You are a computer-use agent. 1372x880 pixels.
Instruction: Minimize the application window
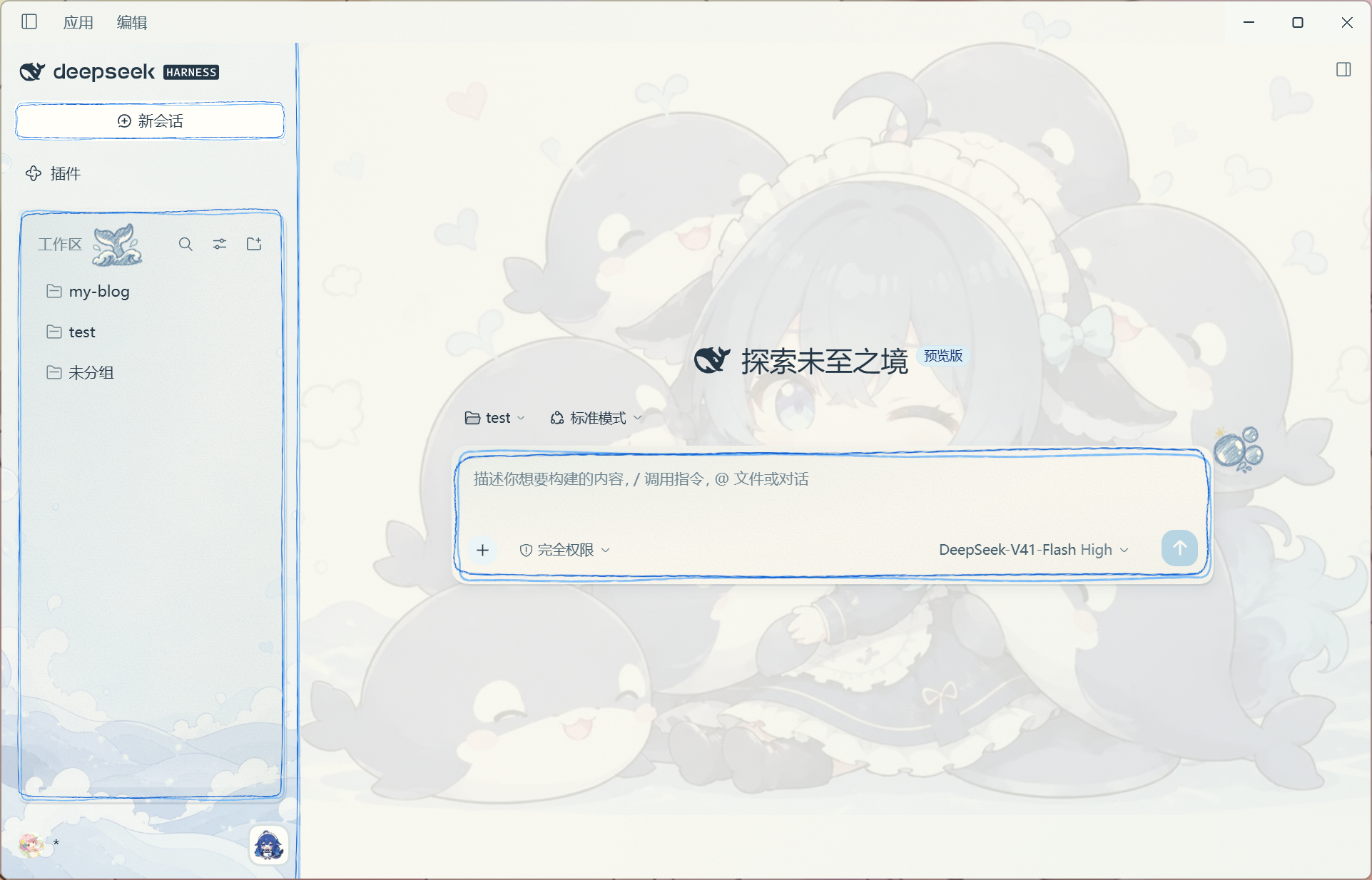1249,22
